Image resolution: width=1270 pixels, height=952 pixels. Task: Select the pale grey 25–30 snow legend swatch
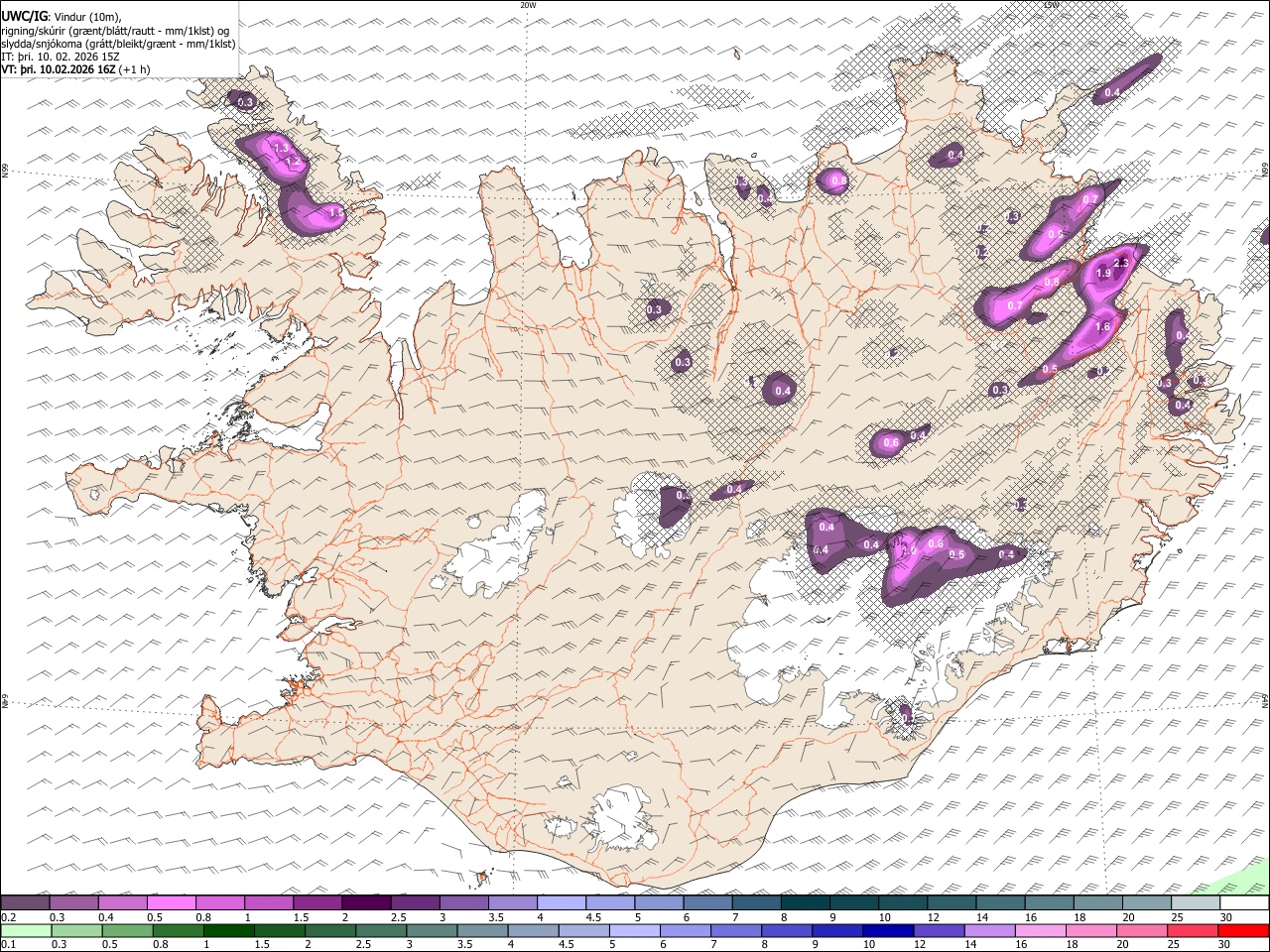1196,902
